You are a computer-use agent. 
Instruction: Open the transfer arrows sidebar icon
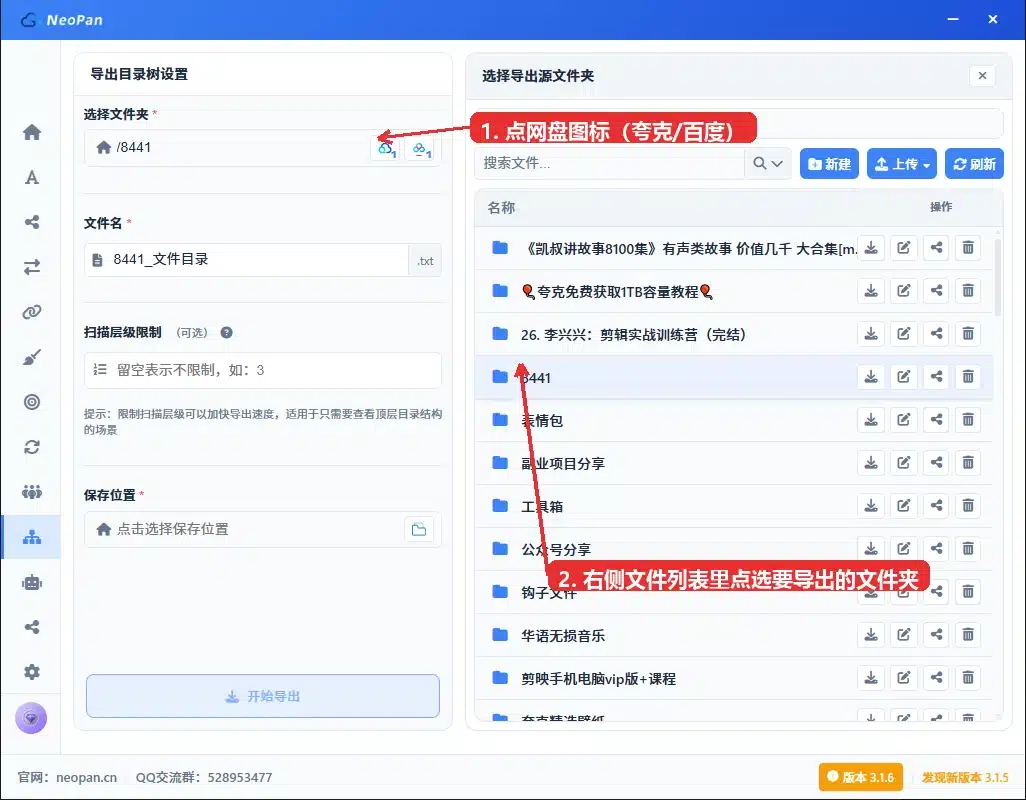click(31, 267)
